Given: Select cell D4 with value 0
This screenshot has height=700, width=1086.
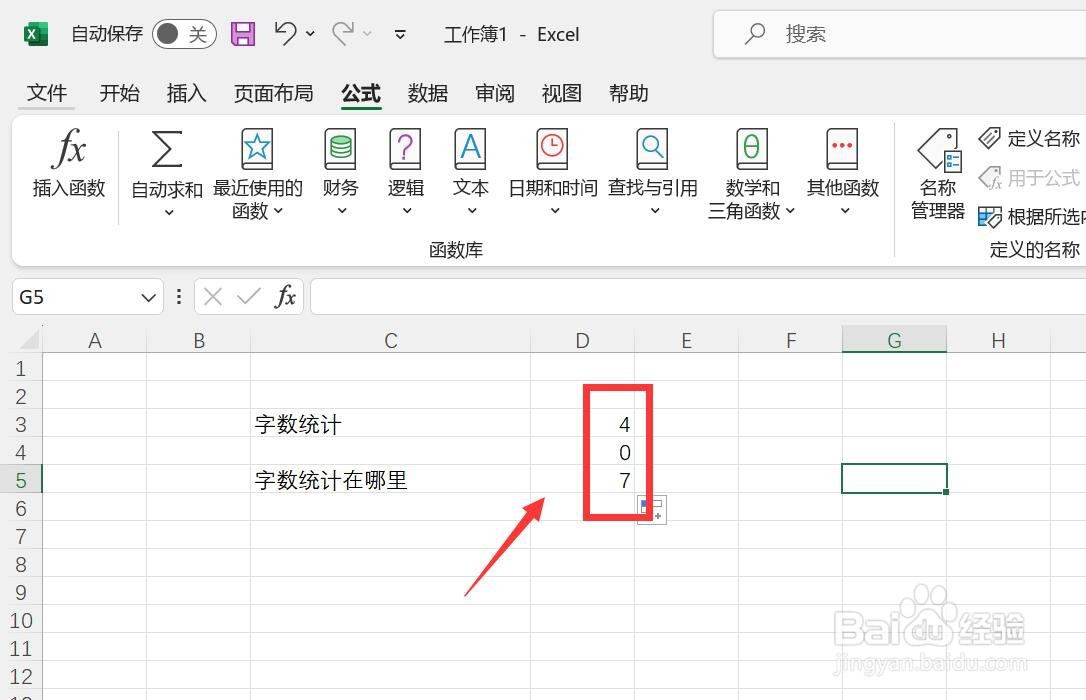Looking at the screenshot, I should (x=582, y=452).
